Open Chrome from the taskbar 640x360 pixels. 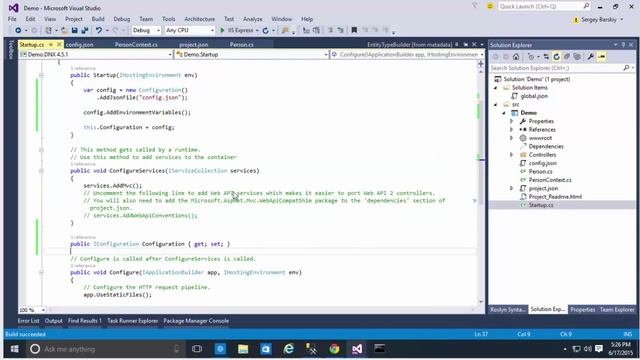334,349
